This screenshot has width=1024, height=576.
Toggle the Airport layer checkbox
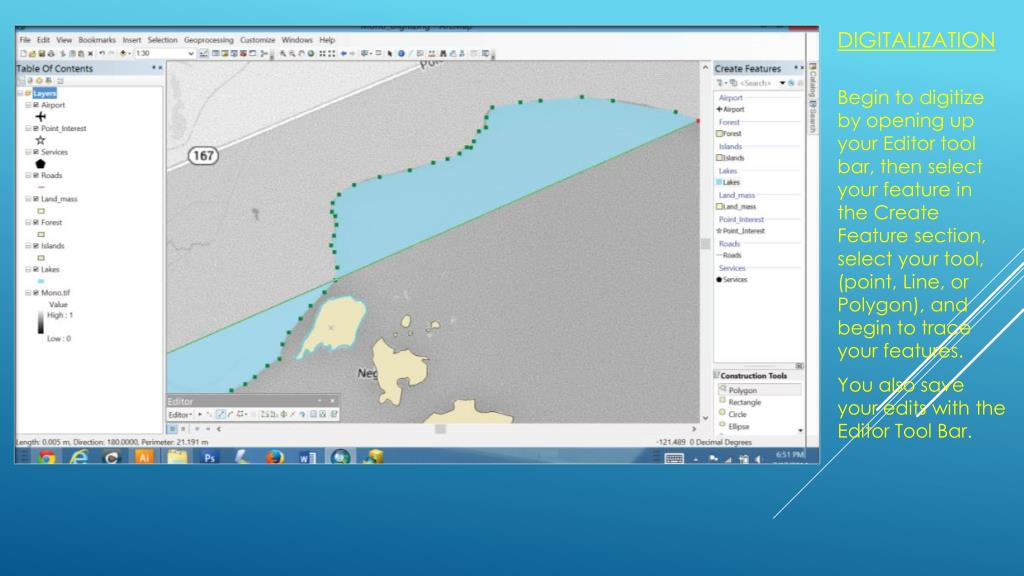pos(36,104)
